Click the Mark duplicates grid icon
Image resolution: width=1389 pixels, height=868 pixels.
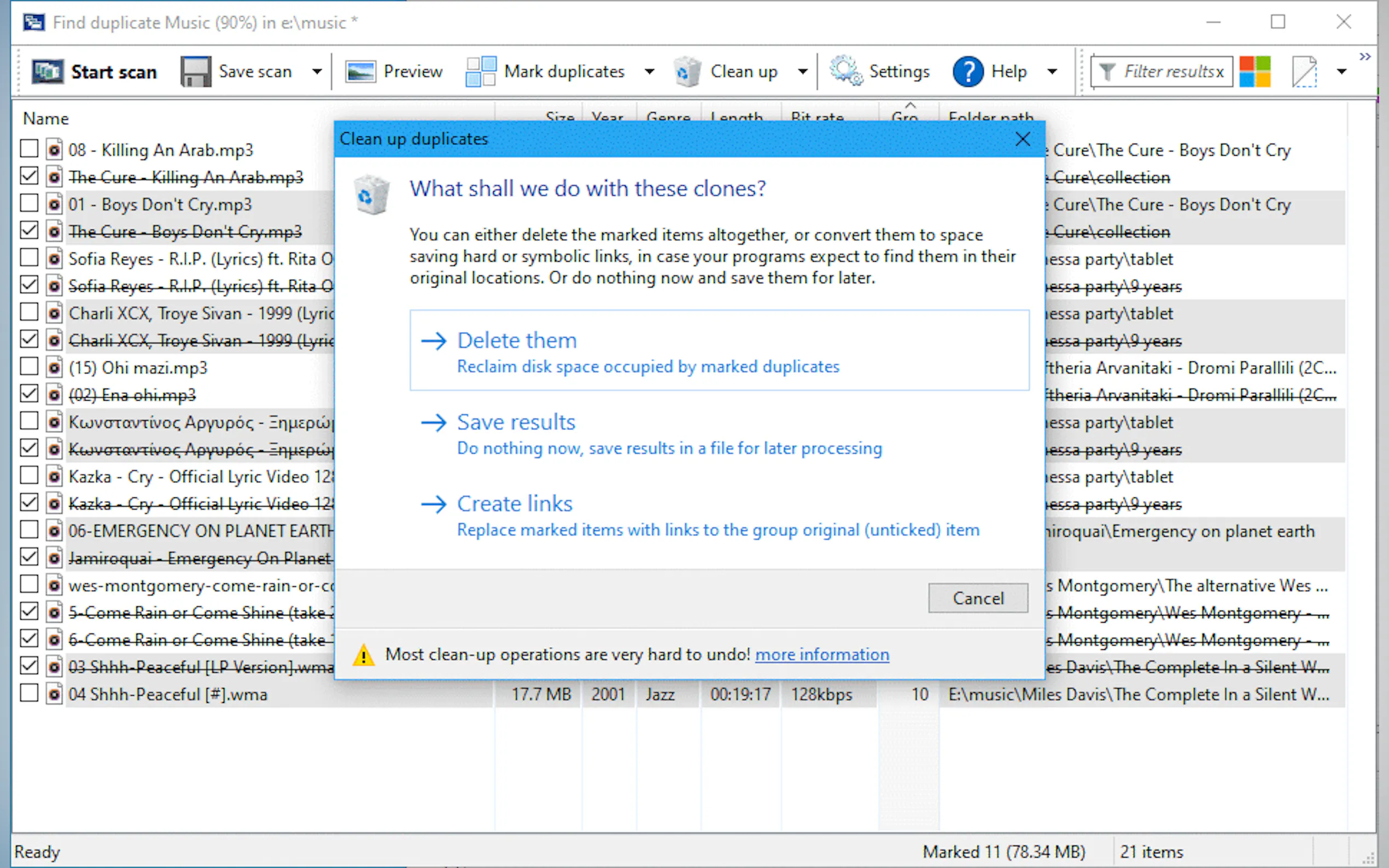[x=481, y=72]
